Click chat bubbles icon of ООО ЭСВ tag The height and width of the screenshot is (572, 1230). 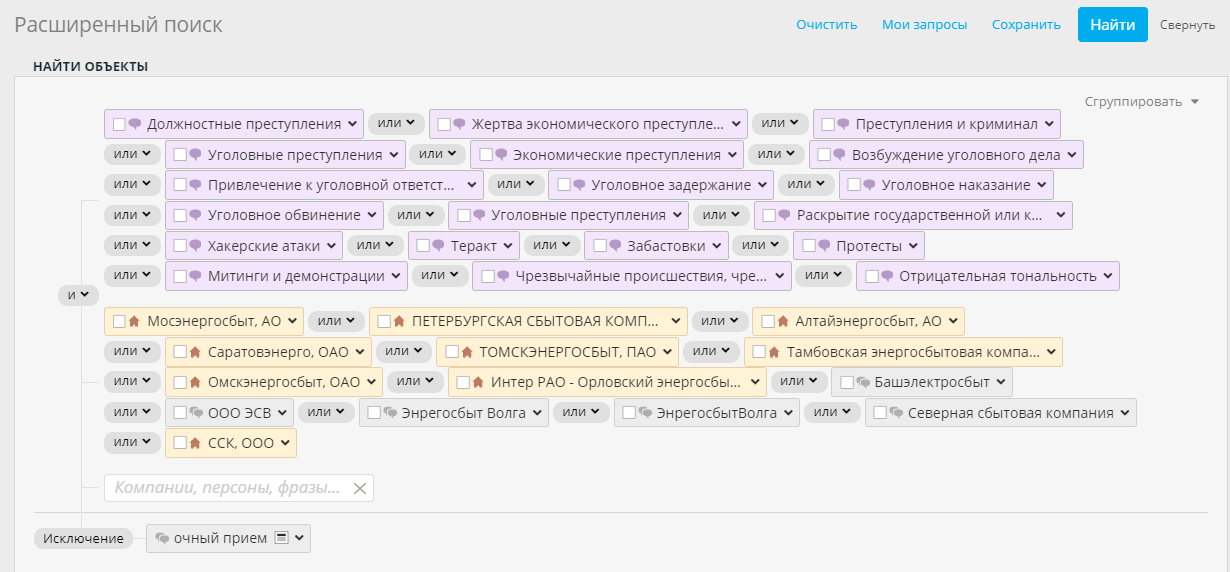point(197,413)
